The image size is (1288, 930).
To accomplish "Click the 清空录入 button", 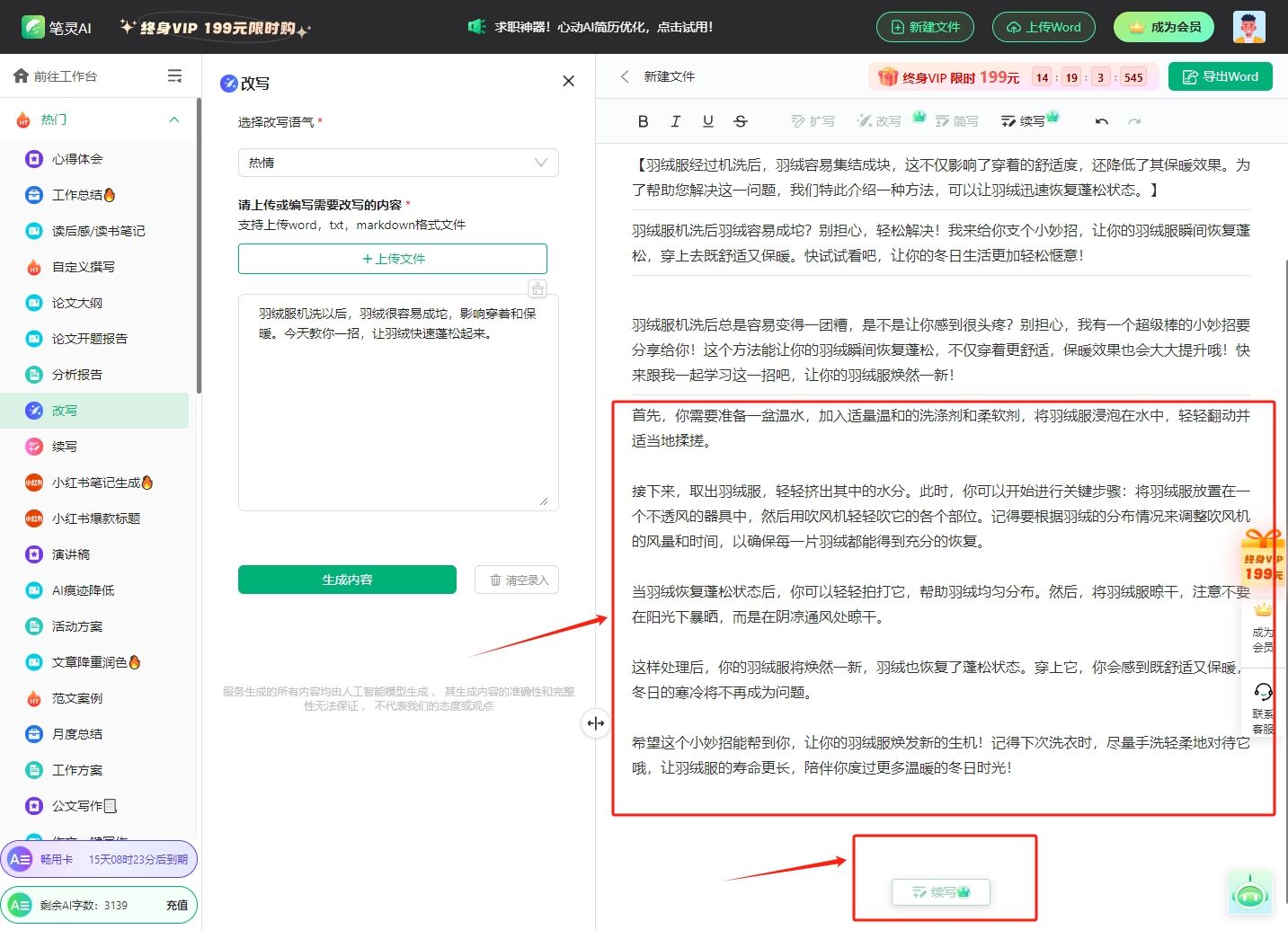I will click(x=517, y=580).
